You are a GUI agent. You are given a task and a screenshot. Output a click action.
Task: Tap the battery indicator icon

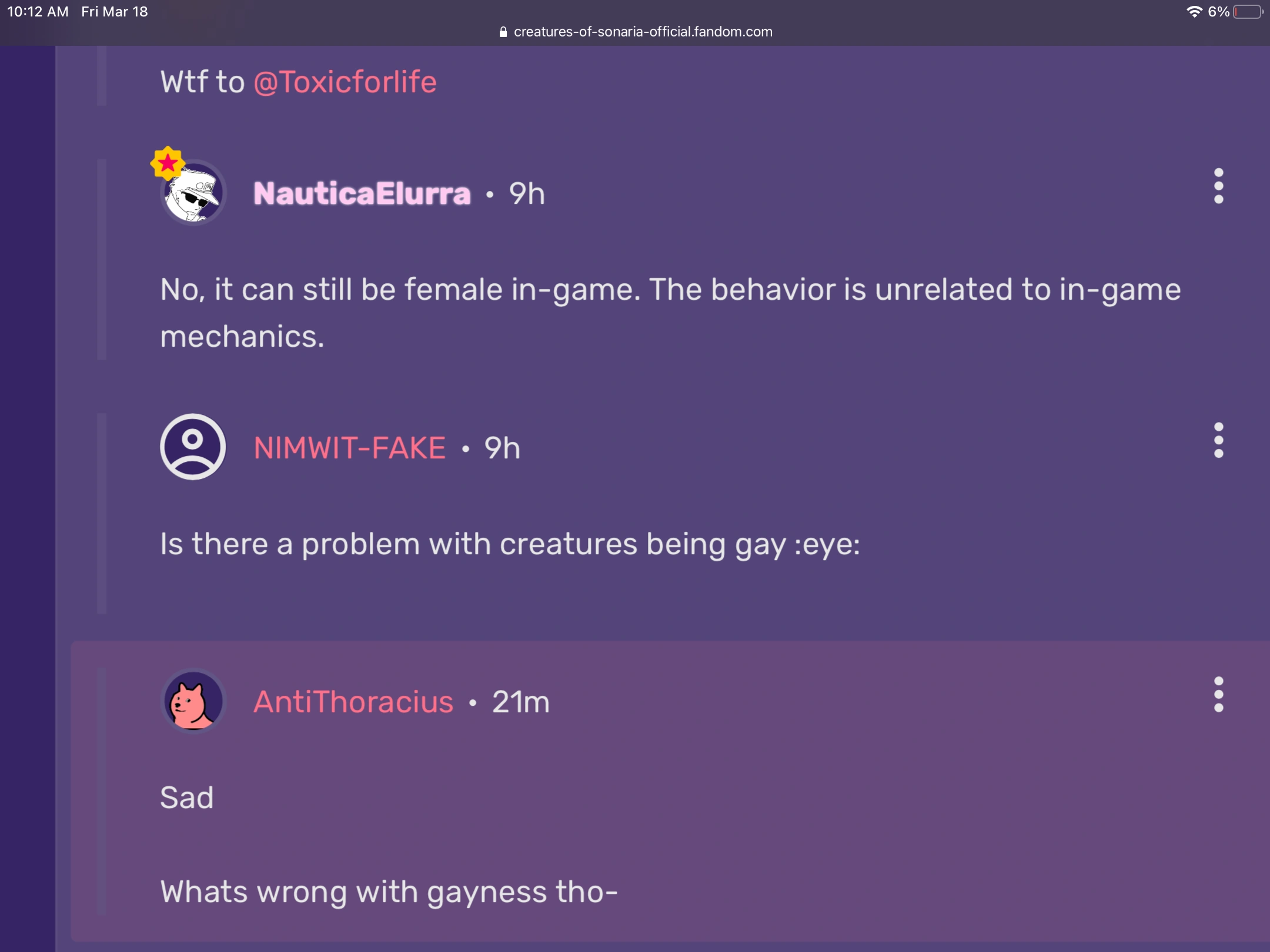click(x=1248, y=12)
